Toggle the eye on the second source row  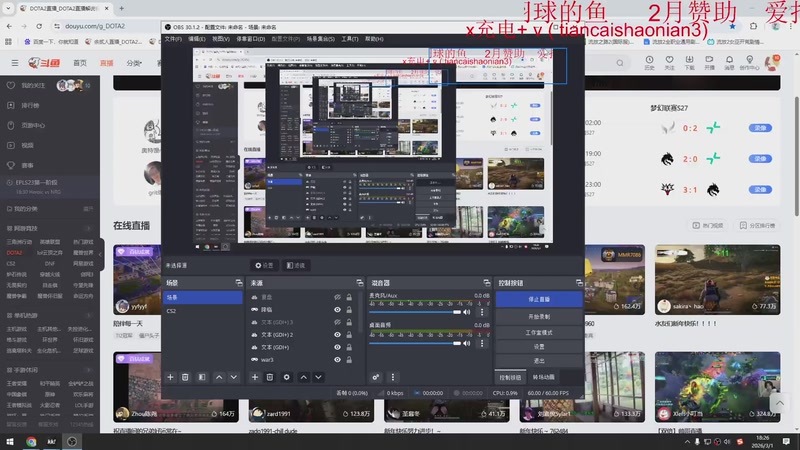click(x=337, y=310)
